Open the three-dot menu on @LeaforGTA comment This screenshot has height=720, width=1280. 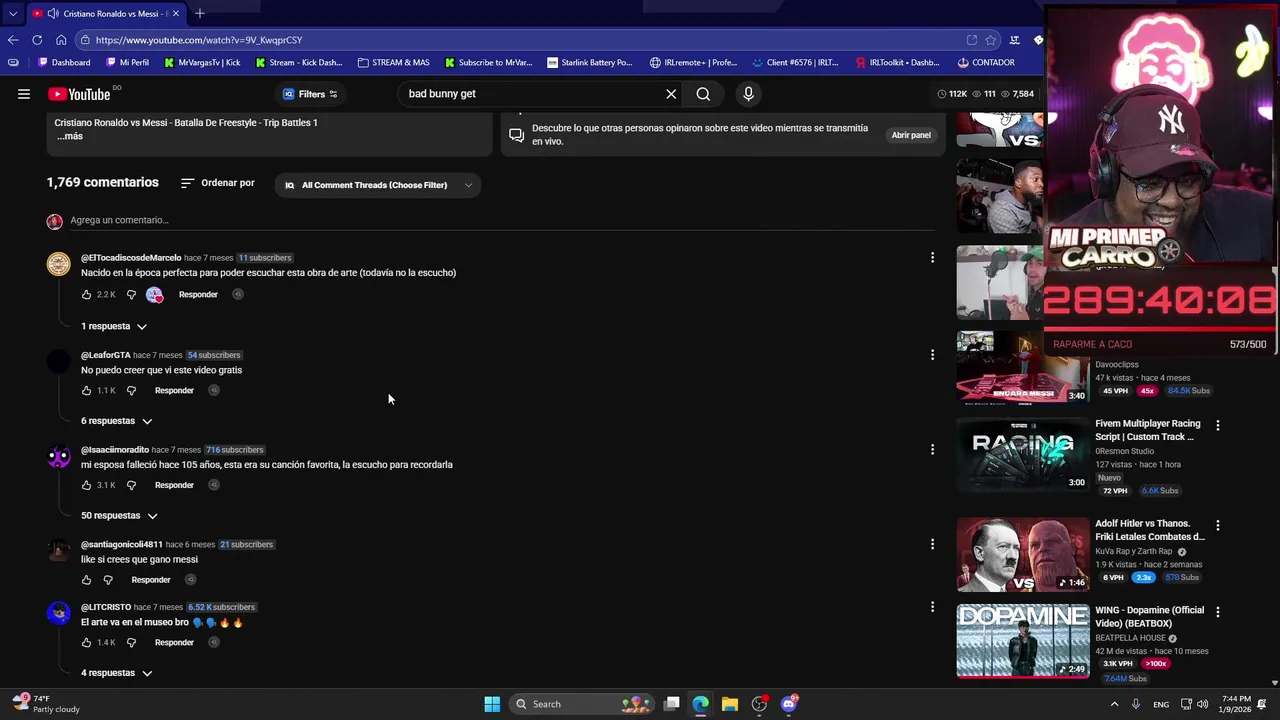tap(932, 355)
